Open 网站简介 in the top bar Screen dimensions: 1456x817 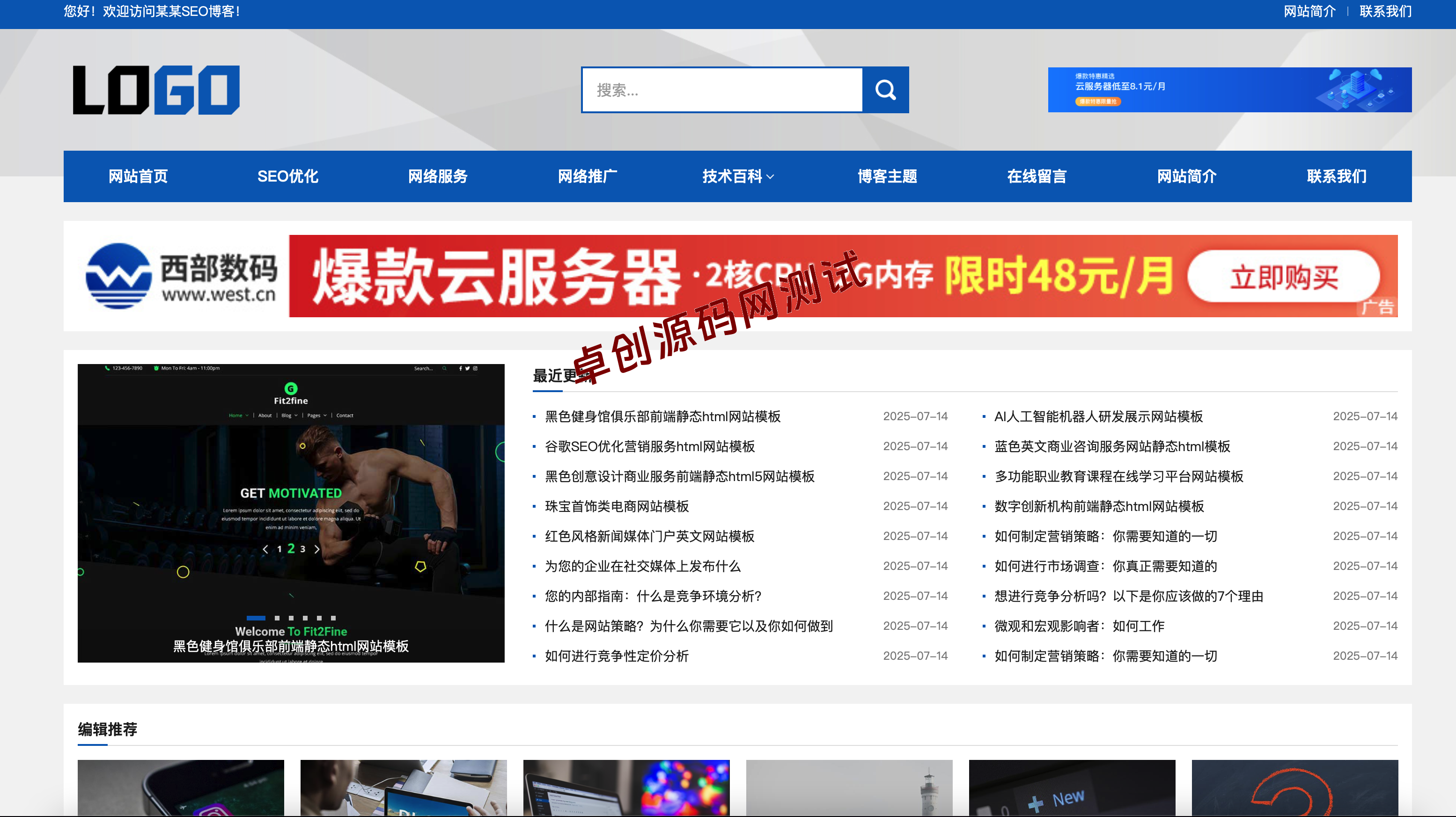point(1309,11)
